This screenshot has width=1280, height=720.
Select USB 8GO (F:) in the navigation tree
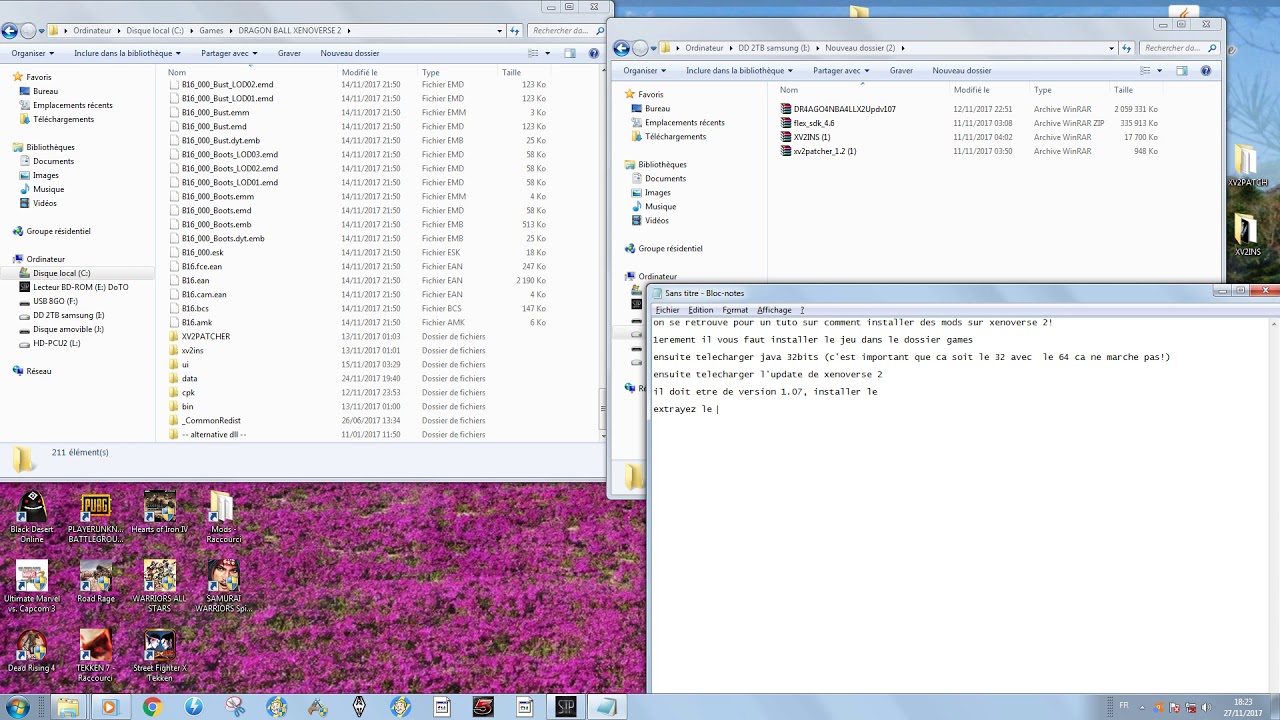coord(55,301)
